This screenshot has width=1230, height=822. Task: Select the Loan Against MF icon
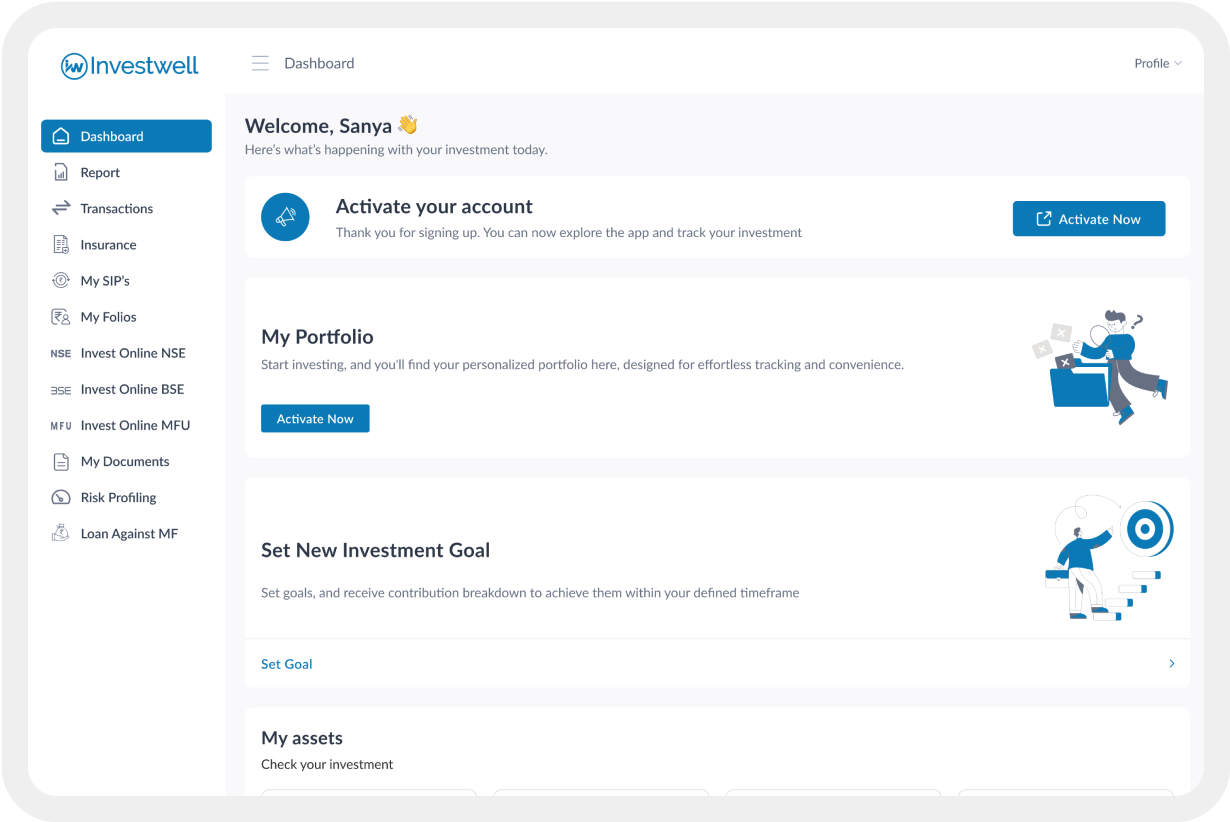[61, 534]
